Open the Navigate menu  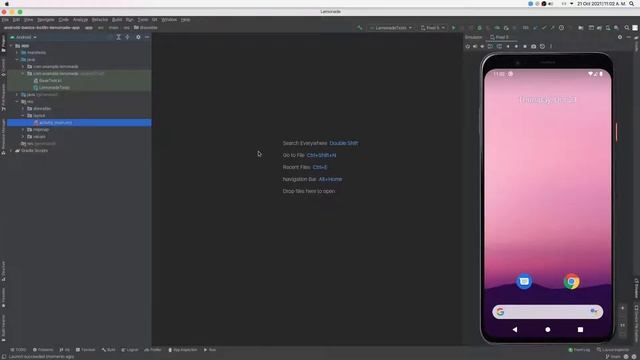(x=46, y=20)
